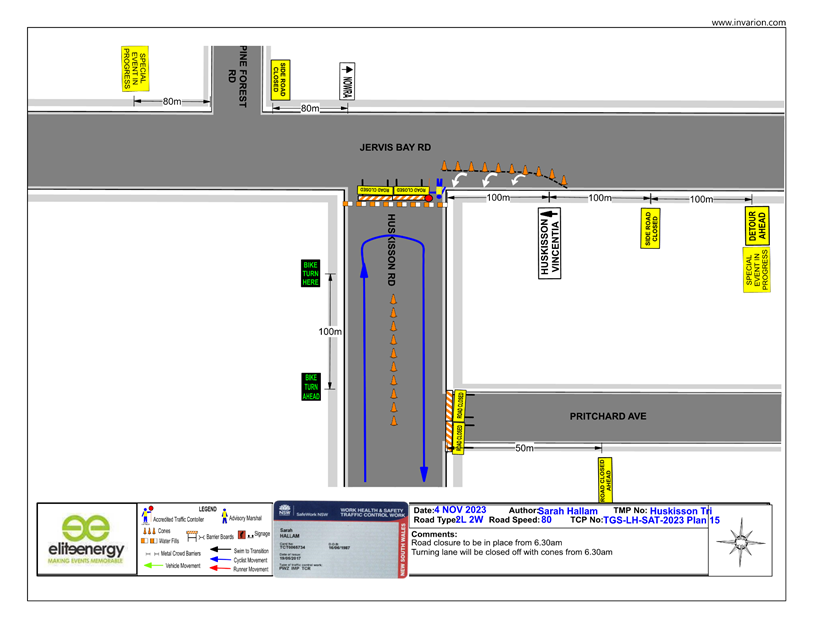Click the Elite Energy logo

pos(86,541)
